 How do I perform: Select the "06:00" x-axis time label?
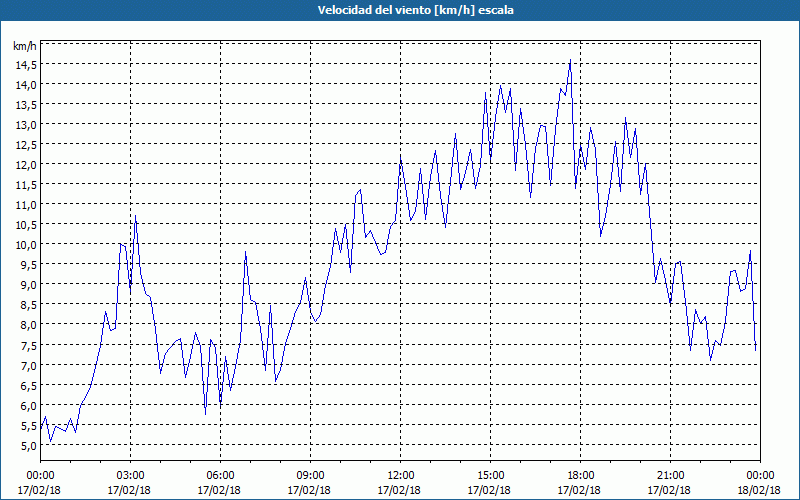pos(220,476)
